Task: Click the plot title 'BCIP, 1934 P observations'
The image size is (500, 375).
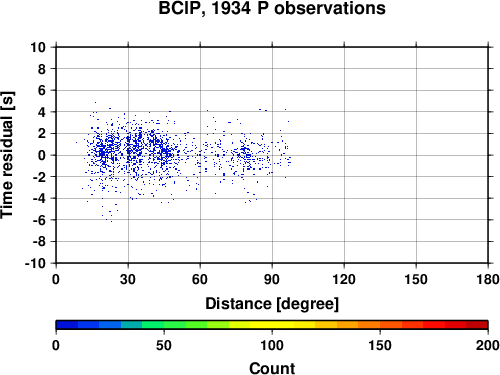Action: (x=272, y=8)
